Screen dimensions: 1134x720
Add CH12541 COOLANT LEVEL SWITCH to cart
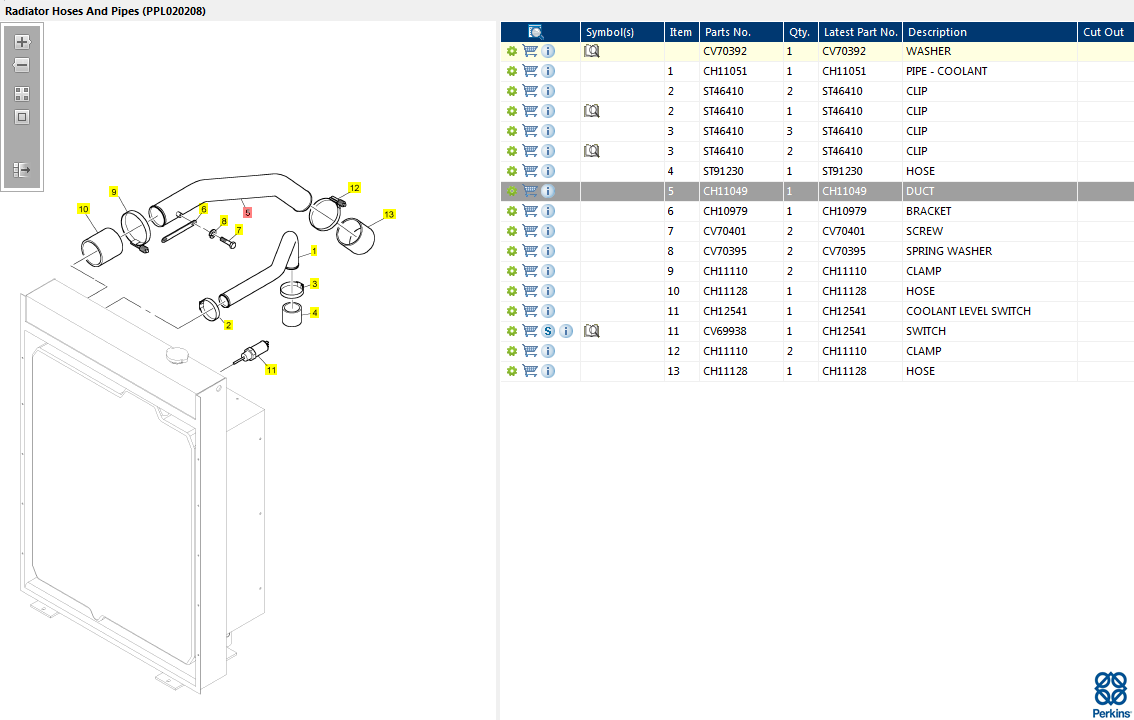point(530,311)
